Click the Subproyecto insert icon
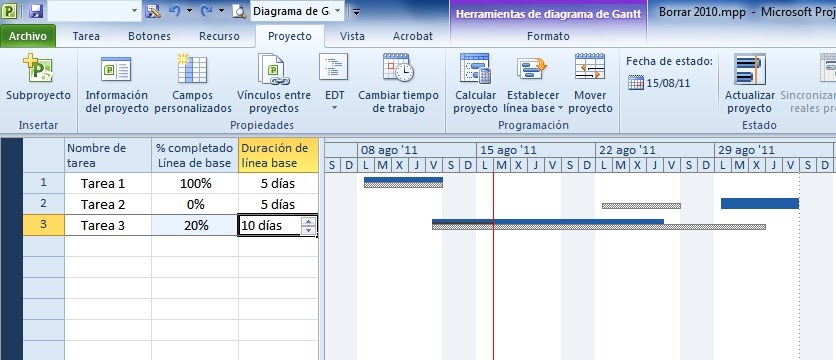Image resolution: width=836 pixels, height=360 pixels. coord(37,69)
